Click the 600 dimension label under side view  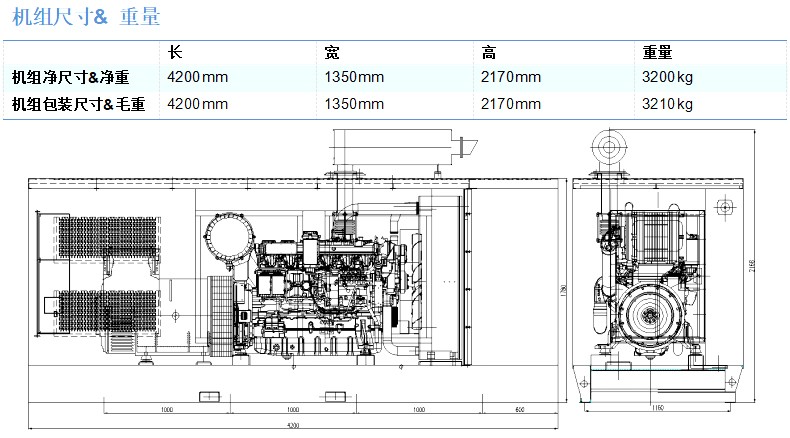[x=520, y=410]
